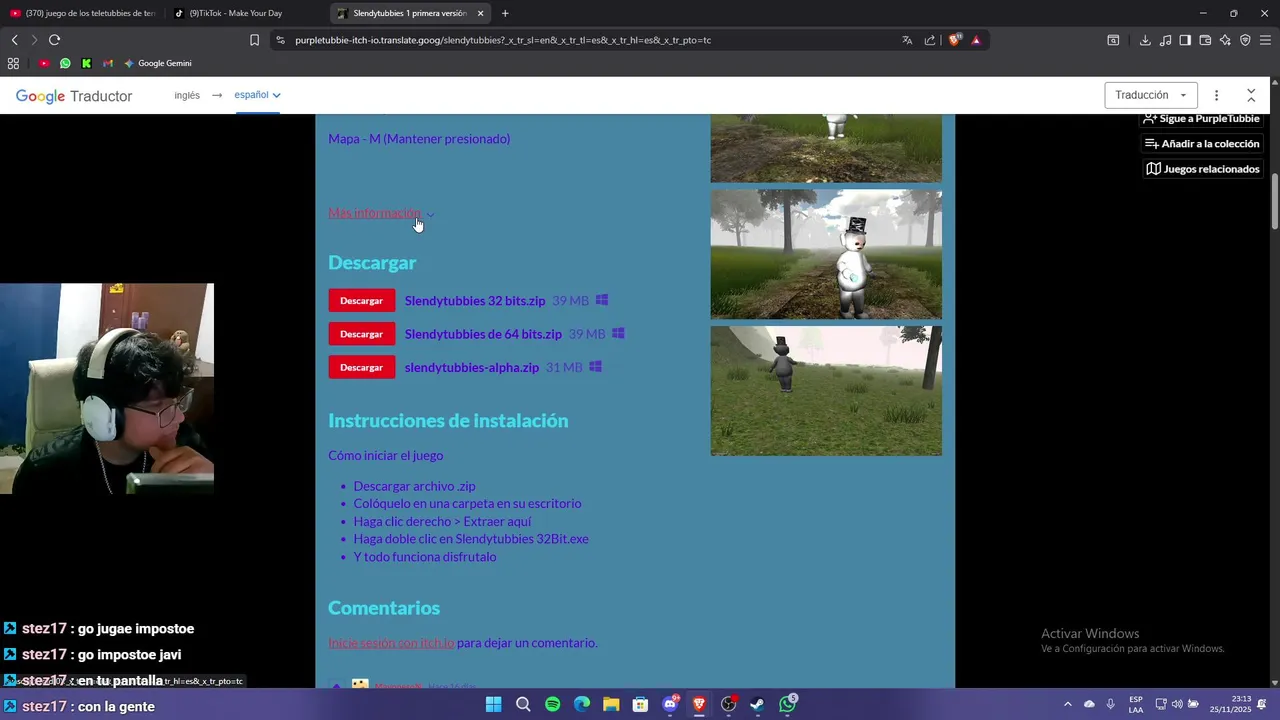
Task: Click Inicie sesión con itch.io link
Action: click(x=391, y=643)
